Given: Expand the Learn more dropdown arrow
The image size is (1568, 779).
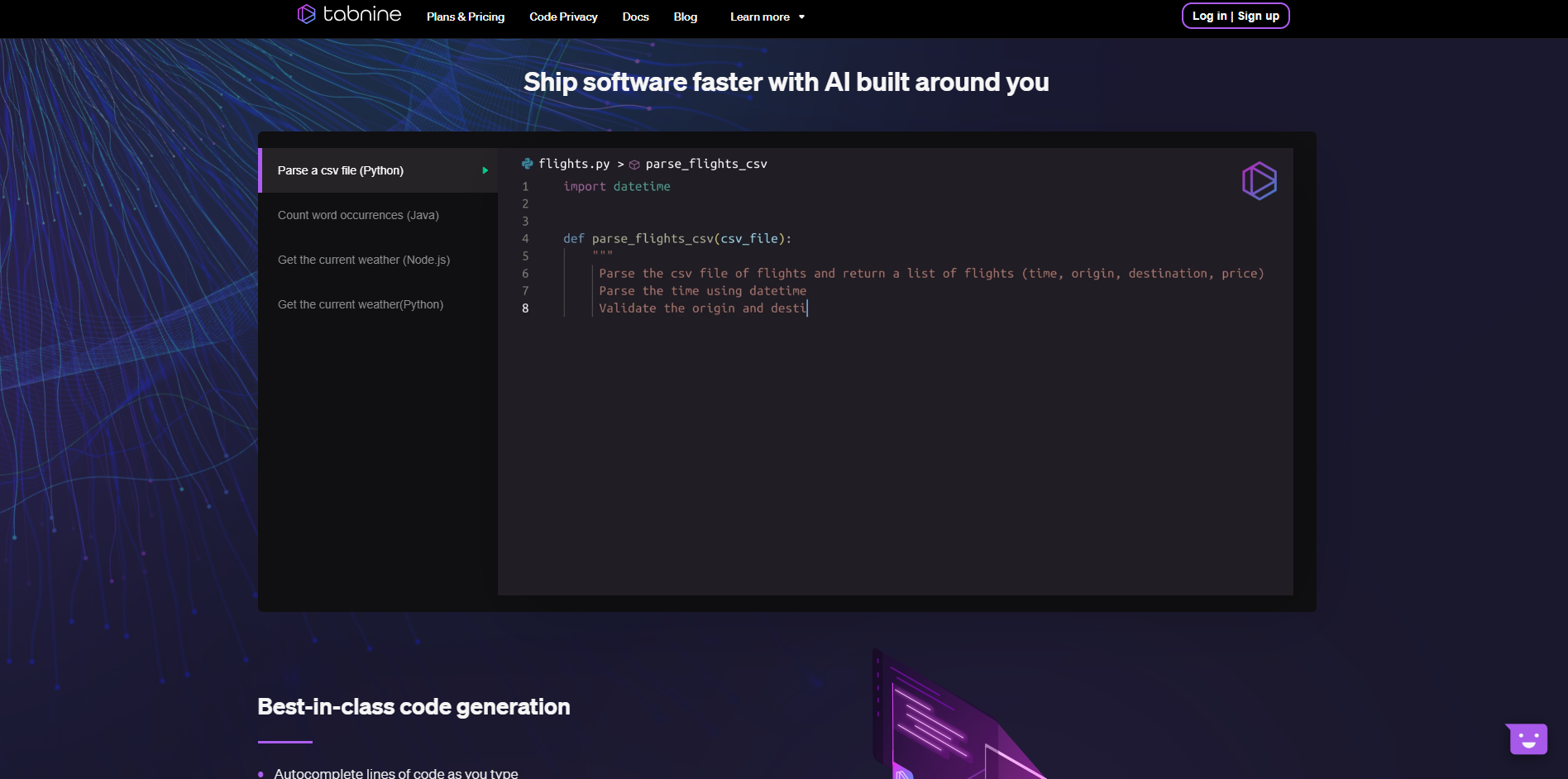Looking at the screenshot, I should click(x=801, y=17).
